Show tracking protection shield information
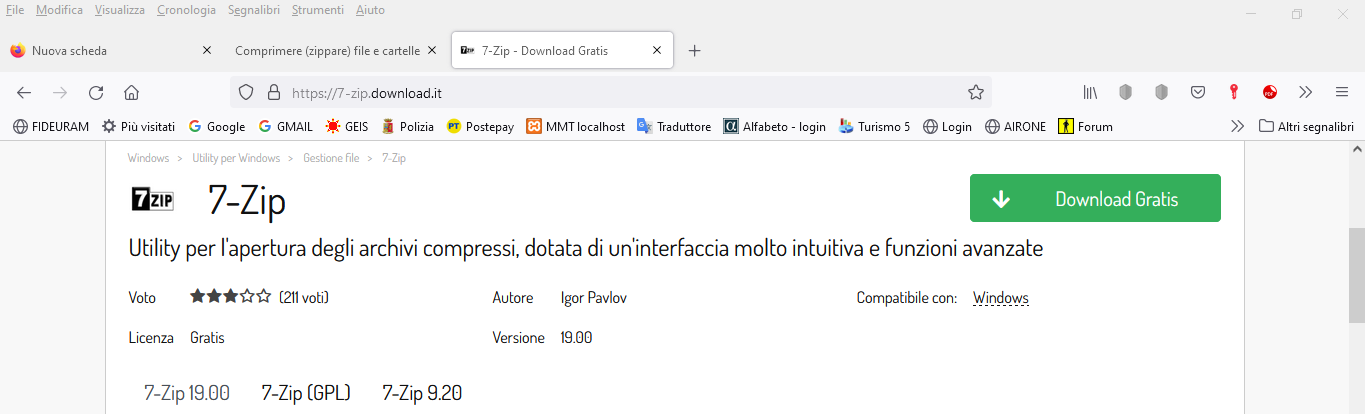This screenshot has height=414, width=1365. pyautogui.click(x=246, y=93)
